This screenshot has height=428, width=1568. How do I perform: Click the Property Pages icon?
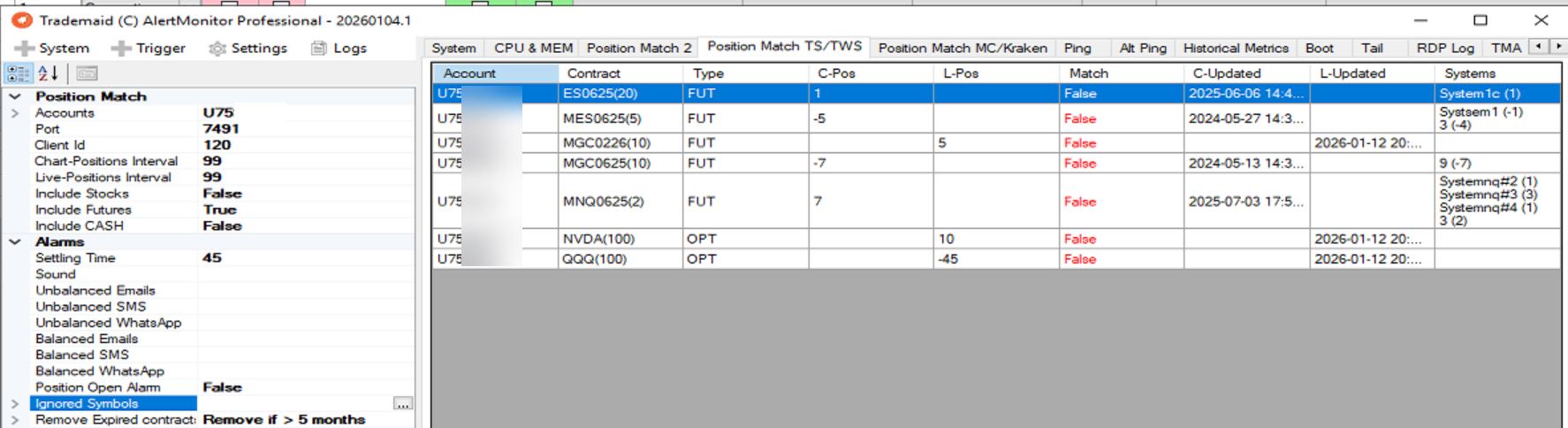(x=87, y=73)
